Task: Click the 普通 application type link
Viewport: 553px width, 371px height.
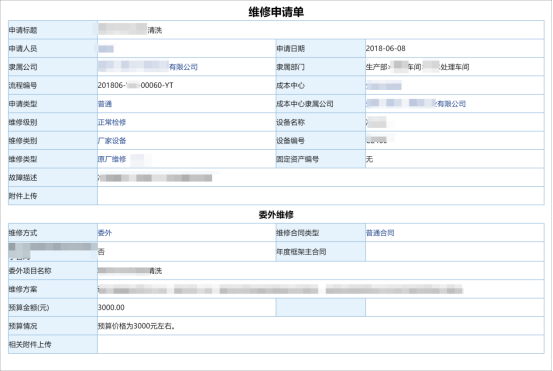Action: coord(105,104)
